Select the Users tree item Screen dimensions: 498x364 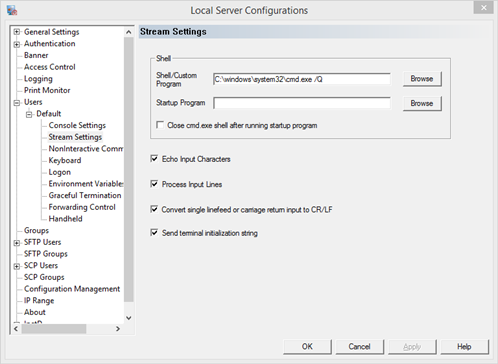pos(33,102)
